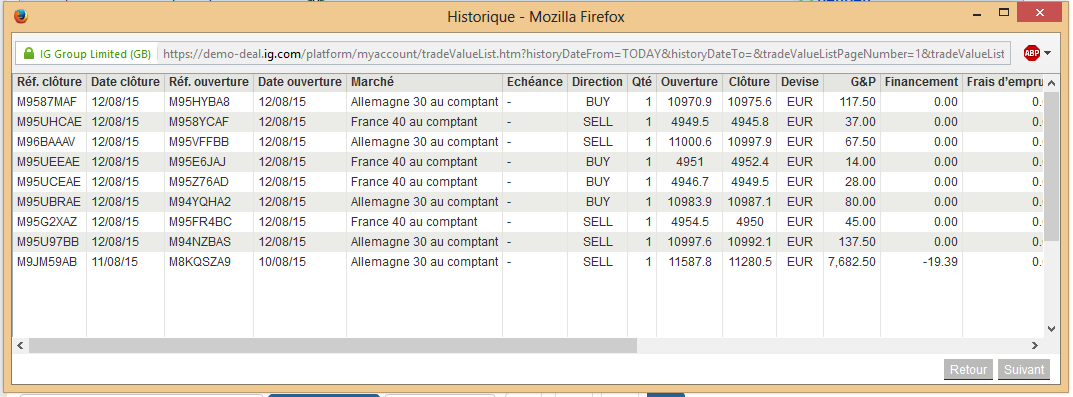The width and height of the screenshot is (1073, 397).
Task: Select closing reference M95G2XAZ
Action: point(47,222)
